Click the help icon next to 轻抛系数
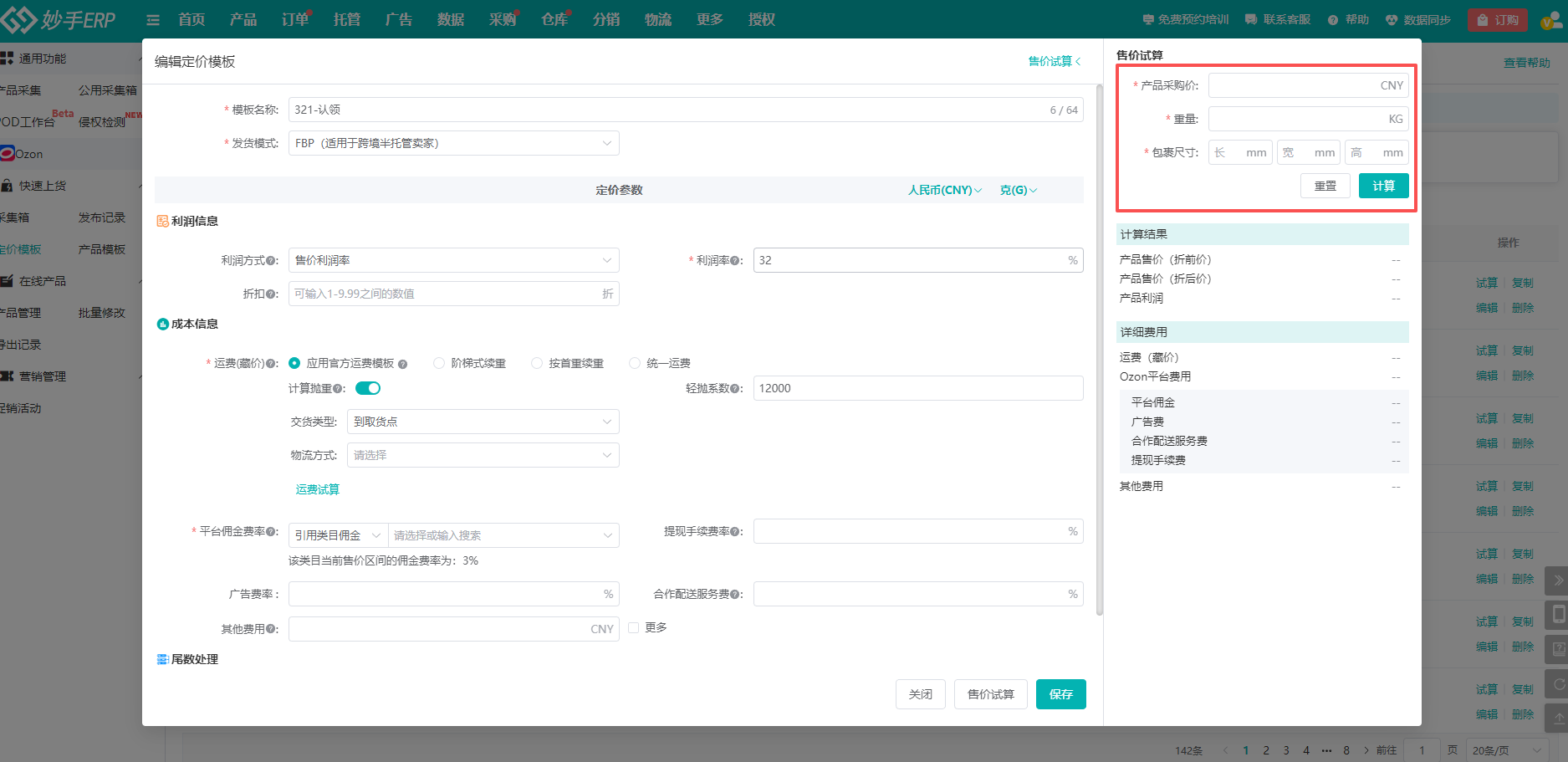The image size is (1568, 762). pyautogui.click(x=737, y=389)
